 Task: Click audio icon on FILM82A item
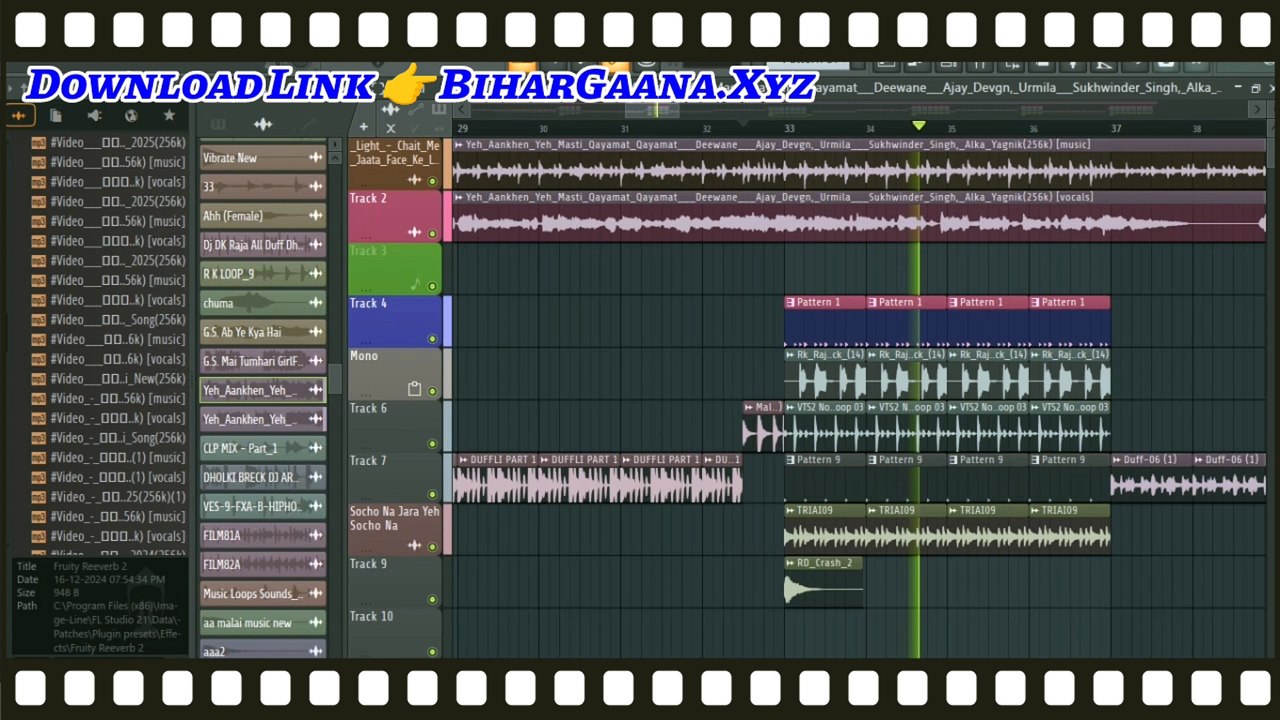pyautogui.click(x=315, y=564)
